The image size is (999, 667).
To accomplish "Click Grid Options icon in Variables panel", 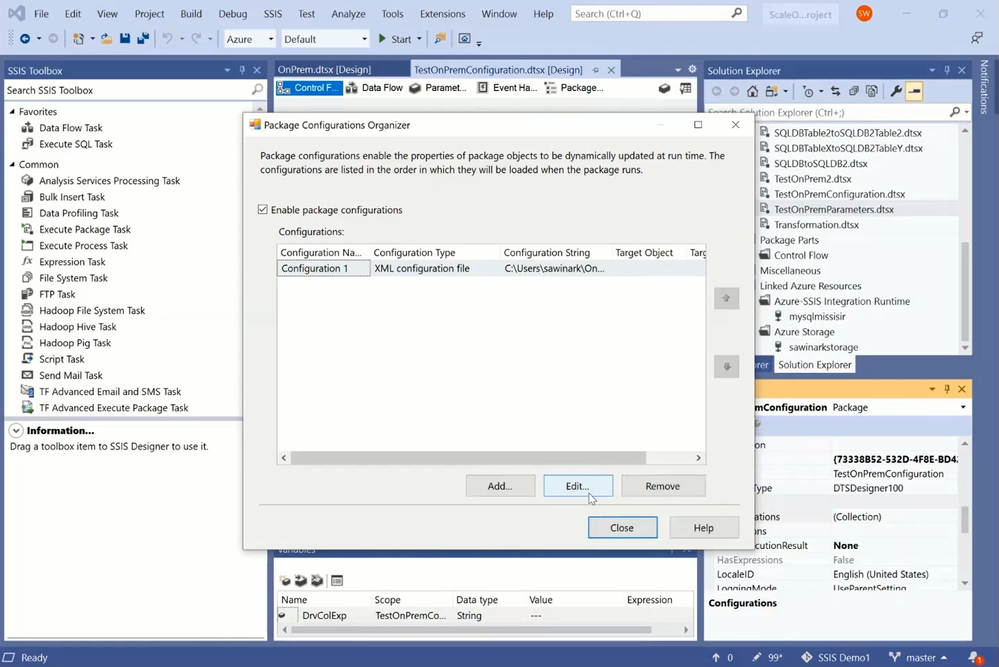I will click(337, 580).
